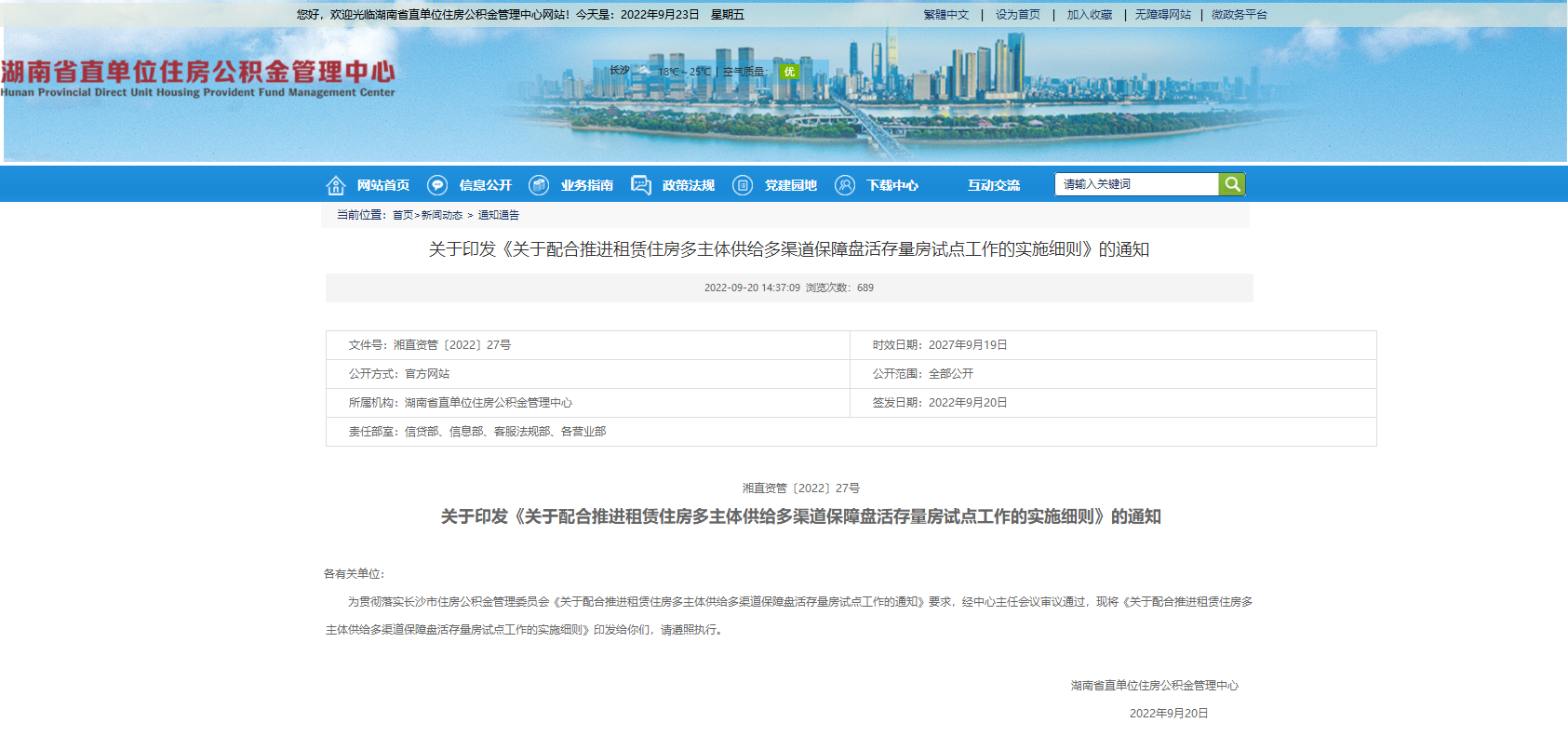Click 通知通告 in the breadcrumb
The image size is (1568, 736).
coord(499,215)
